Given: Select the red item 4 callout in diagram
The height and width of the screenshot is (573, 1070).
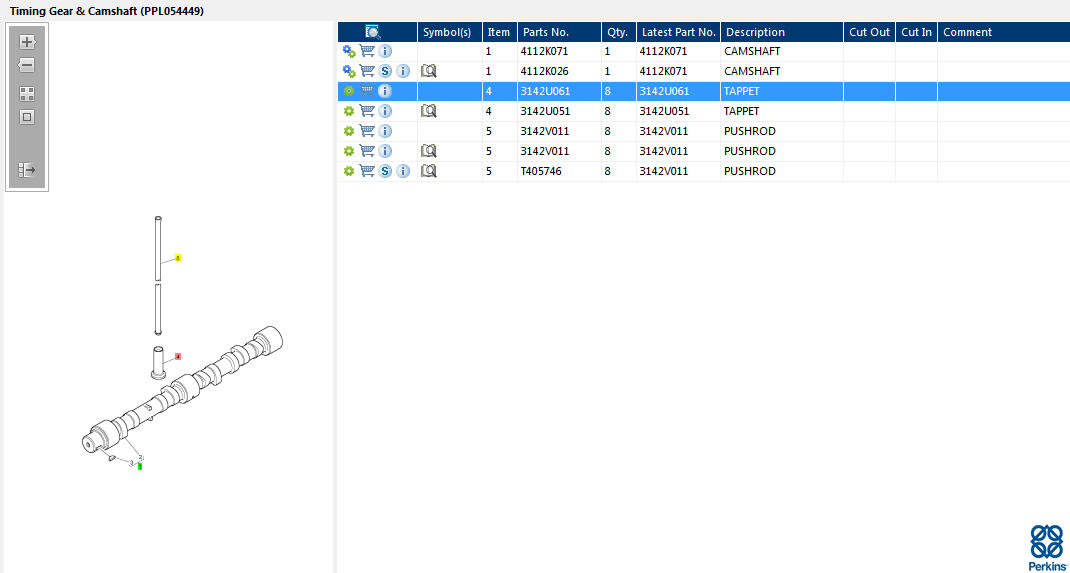Looking at the screenshot, I should (178, 356).
